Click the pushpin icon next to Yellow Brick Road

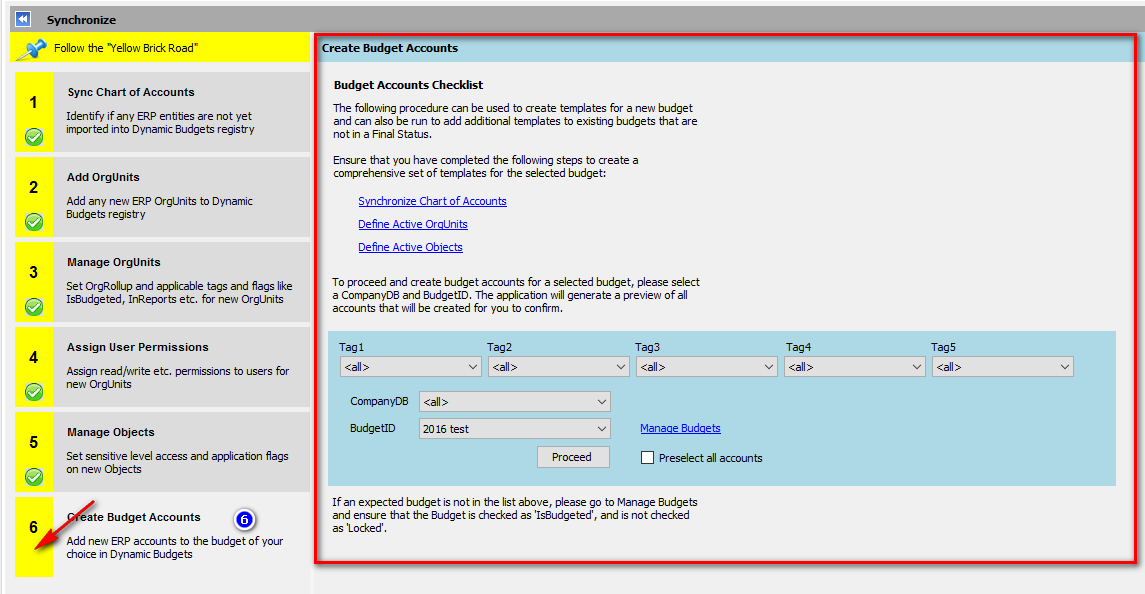[x=31, y=49]
